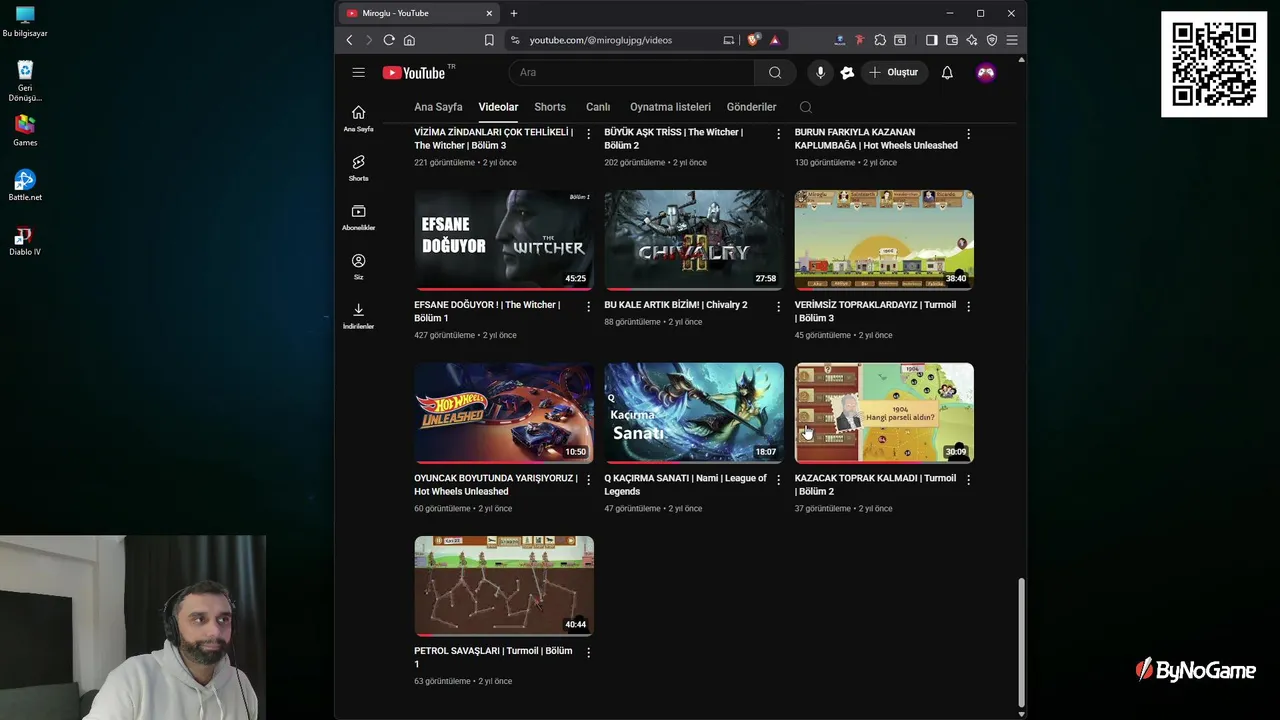Open Siz in the sidebar
This screenshot has width=1280, height=720.
(x=358, y=266)
